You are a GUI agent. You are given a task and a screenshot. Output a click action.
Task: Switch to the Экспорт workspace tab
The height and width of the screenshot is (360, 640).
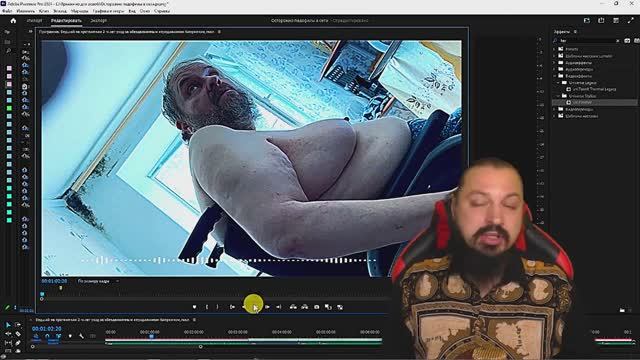click(x=98, y=20)
